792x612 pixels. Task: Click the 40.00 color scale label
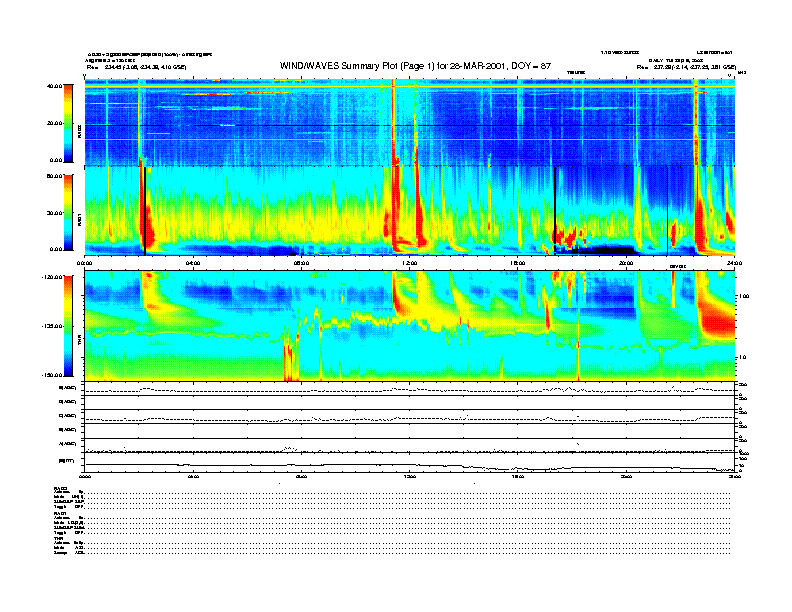54,86
